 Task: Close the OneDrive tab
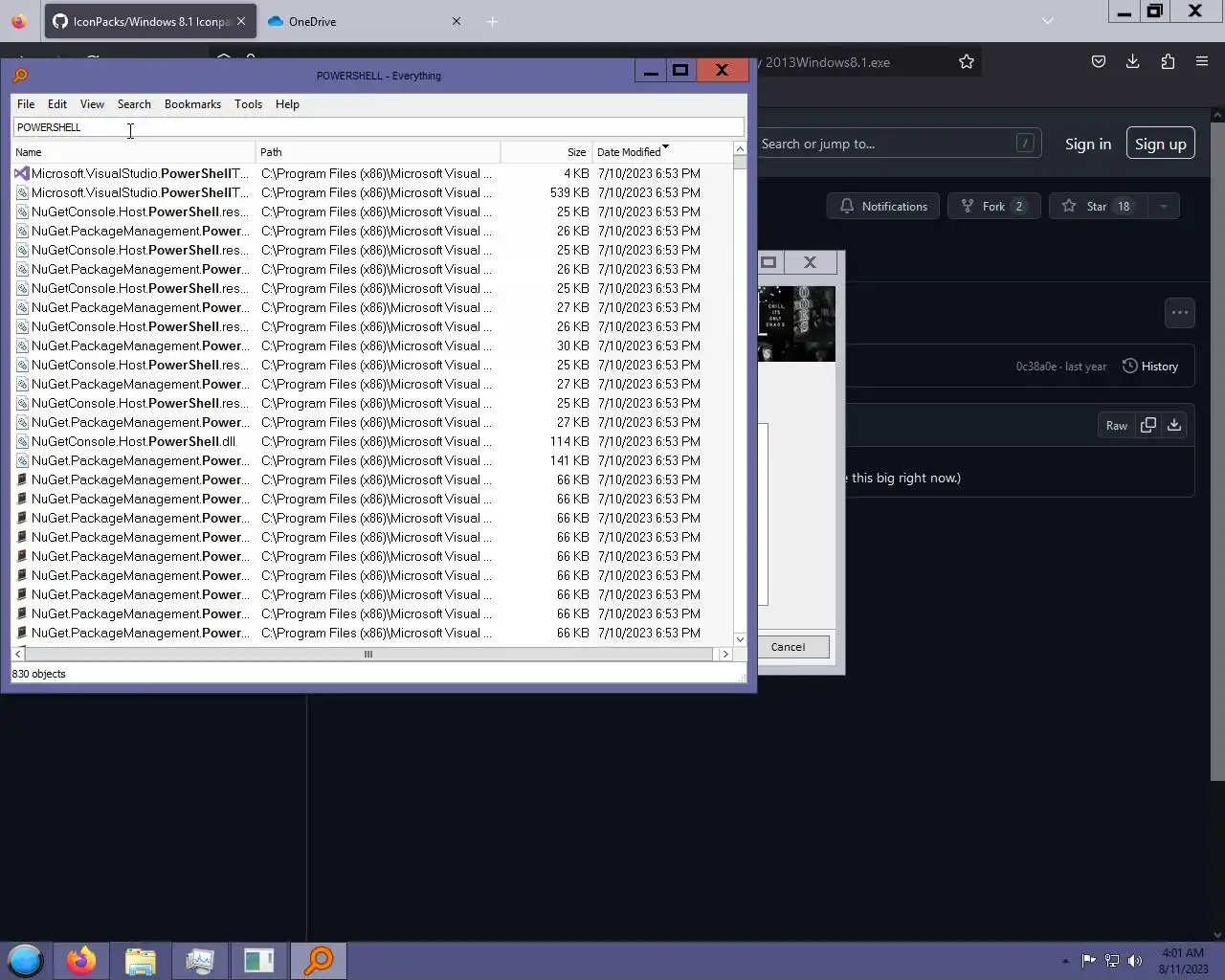pyautogui.click(x=457, y=21)
